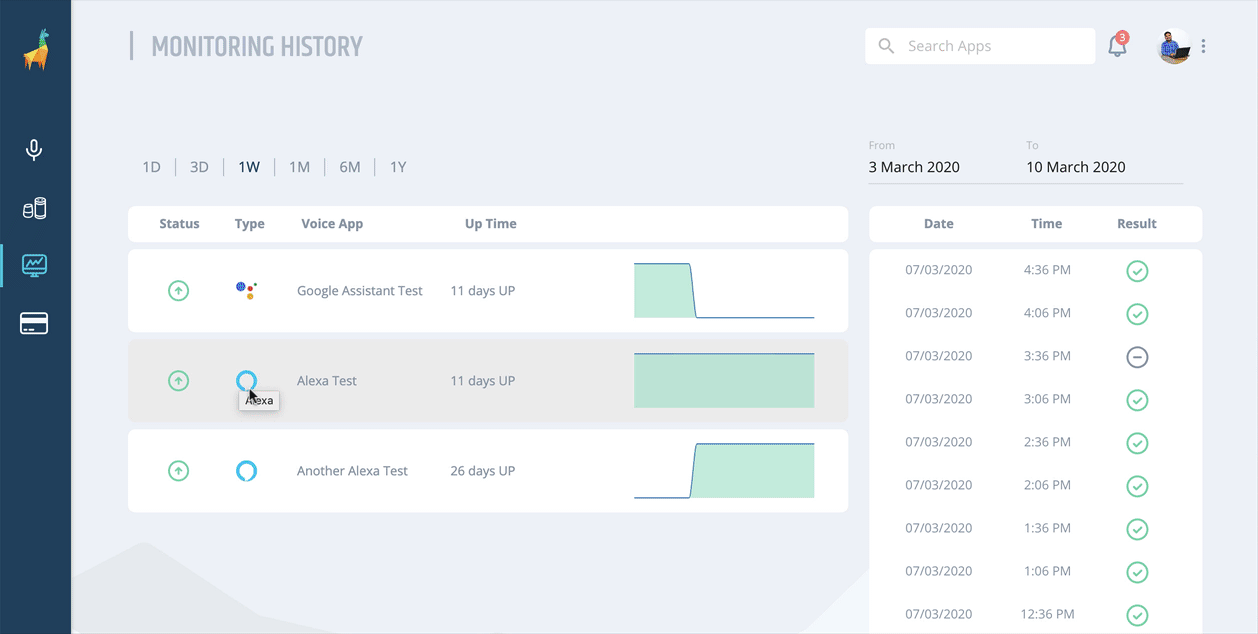Open the Another Alexa Test app name

pos(352,471)
